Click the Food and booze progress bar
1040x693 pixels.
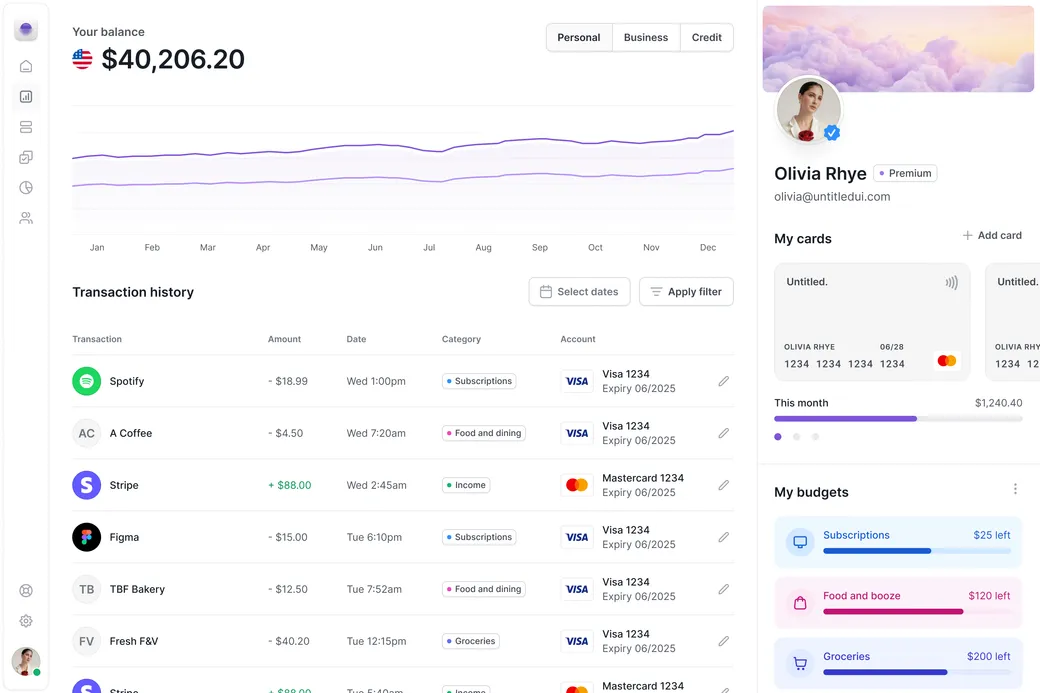click(917, 611)
